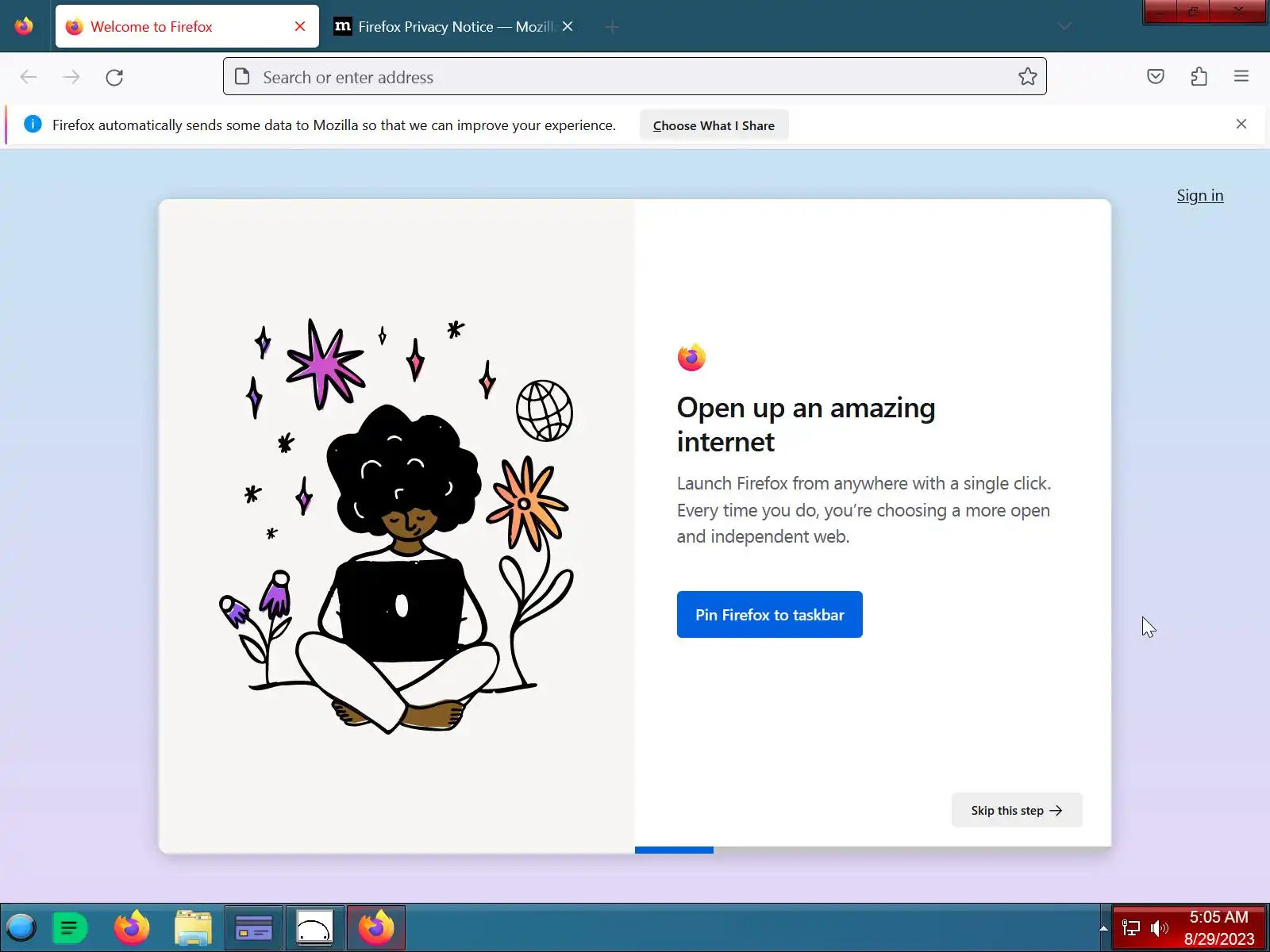Viewport: 1270px width, 952px height.
Task: Open a new tab with the plus button
Action: click(612, 27)
